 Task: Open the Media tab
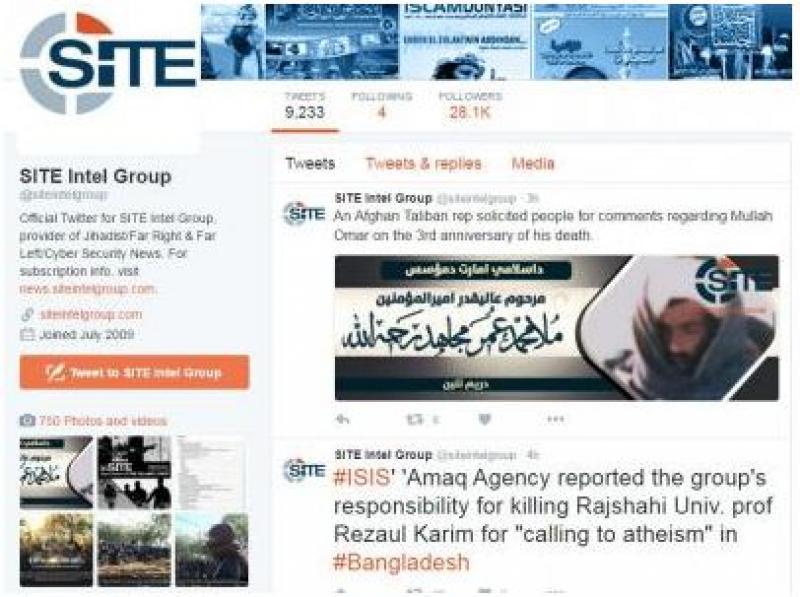point(533,164)
